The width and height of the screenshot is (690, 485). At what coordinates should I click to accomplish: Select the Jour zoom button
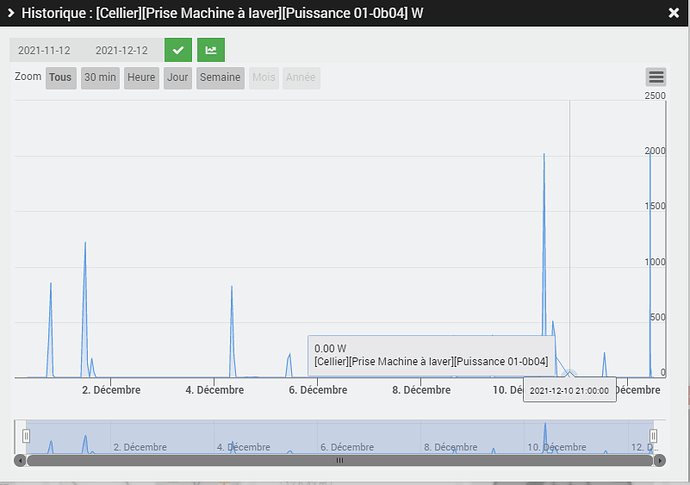pos(178,77)
